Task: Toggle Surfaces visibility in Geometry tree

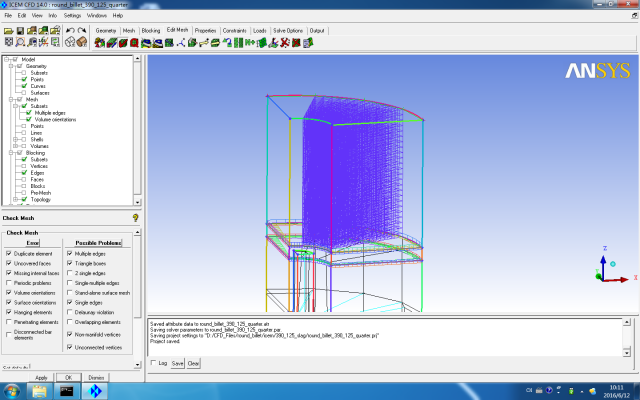Action: [x=25, y=93]
